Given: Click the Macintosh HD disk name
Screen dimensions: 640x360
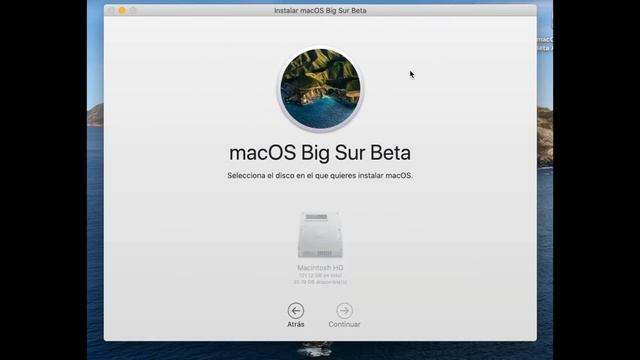Looking at the screenshot, I should pos(320,268).
